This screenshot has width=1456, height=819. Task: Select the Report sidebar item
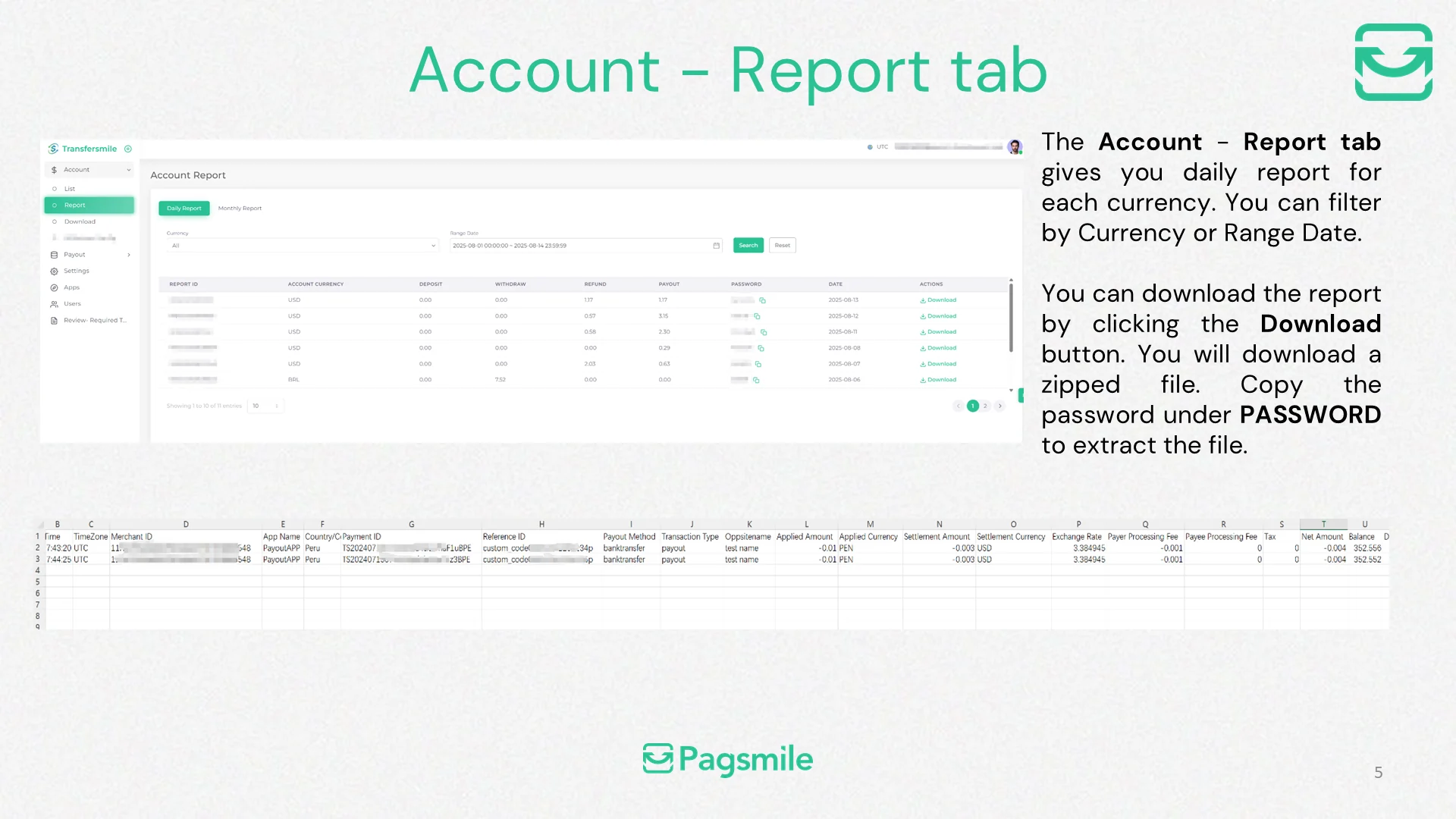click(x=89, y=206)
